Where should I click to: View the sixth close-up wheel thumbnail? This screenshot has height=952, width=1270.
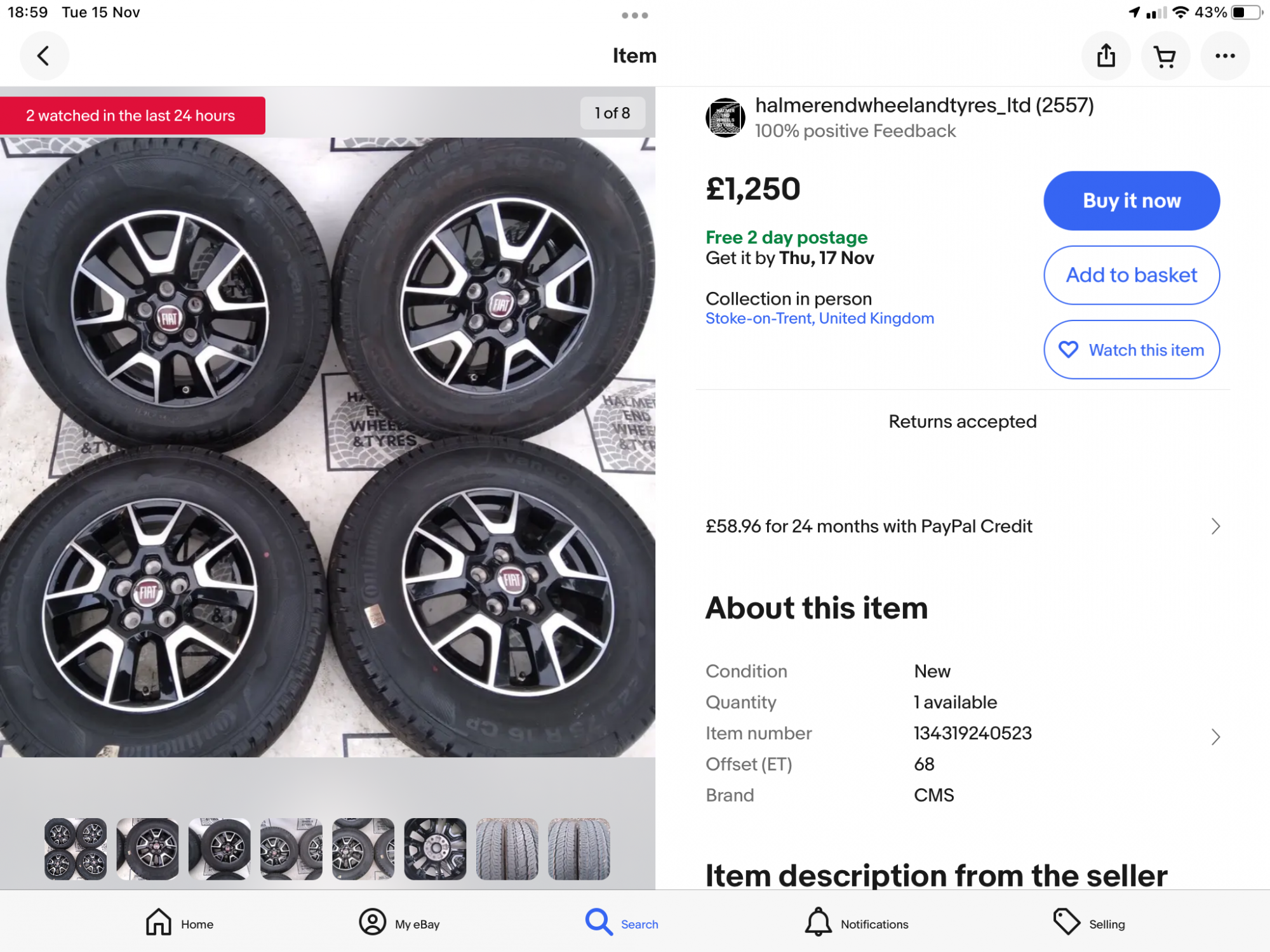(x=435, y=849)
